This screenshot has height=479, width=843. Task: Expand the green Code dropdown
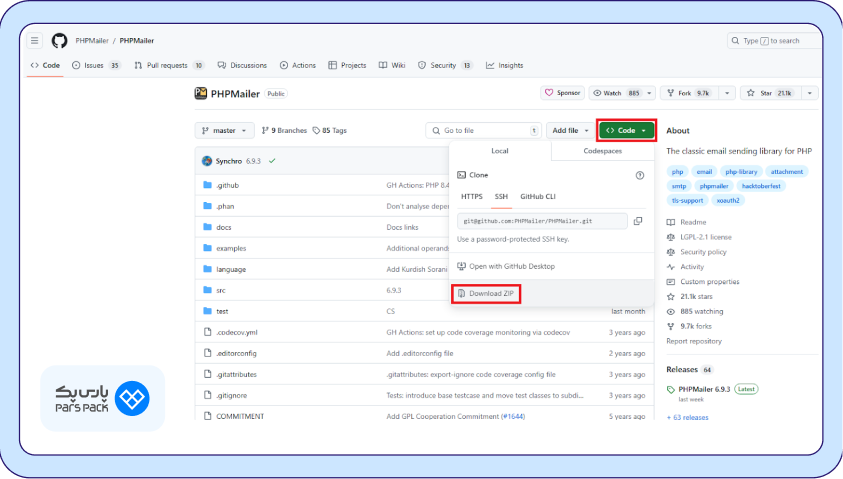626,130
